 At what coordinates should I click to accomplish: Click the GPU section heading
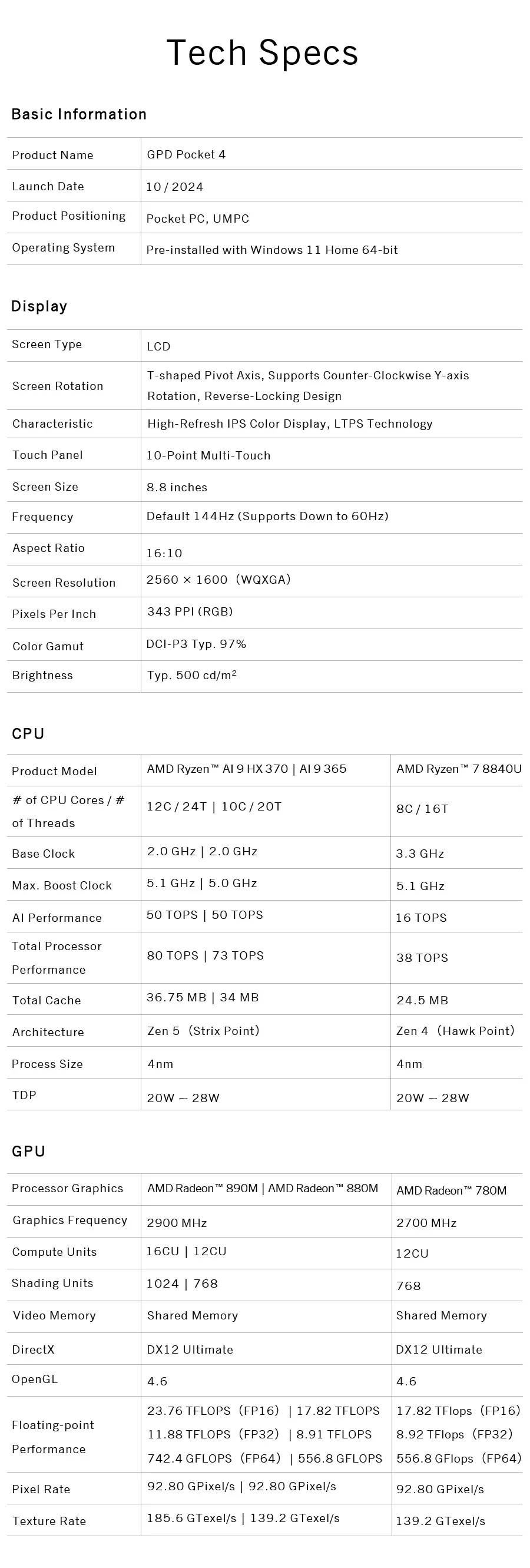pos(29,1151)
